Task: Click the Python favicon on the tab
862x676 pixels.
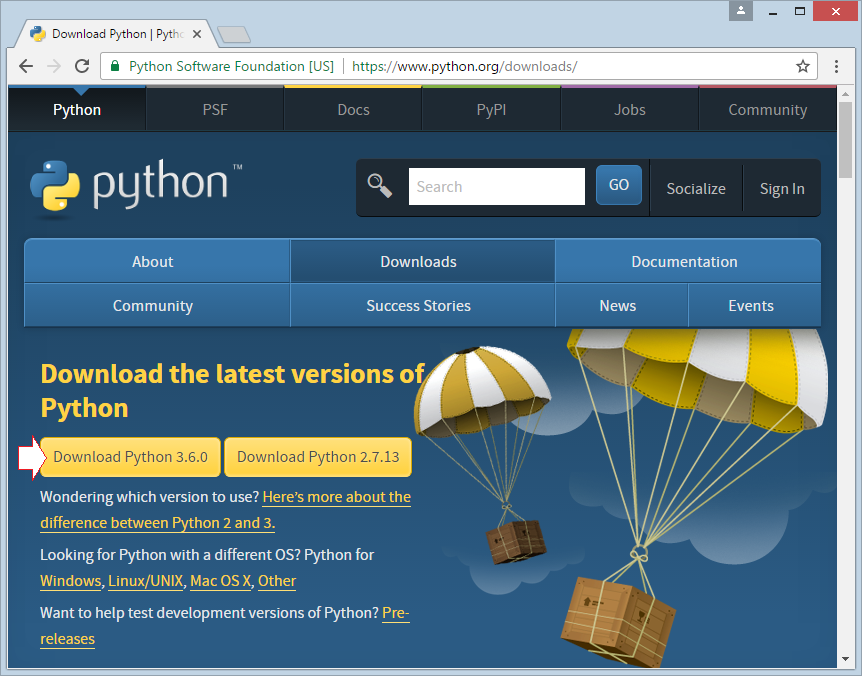Action: [x=38, y=34]
